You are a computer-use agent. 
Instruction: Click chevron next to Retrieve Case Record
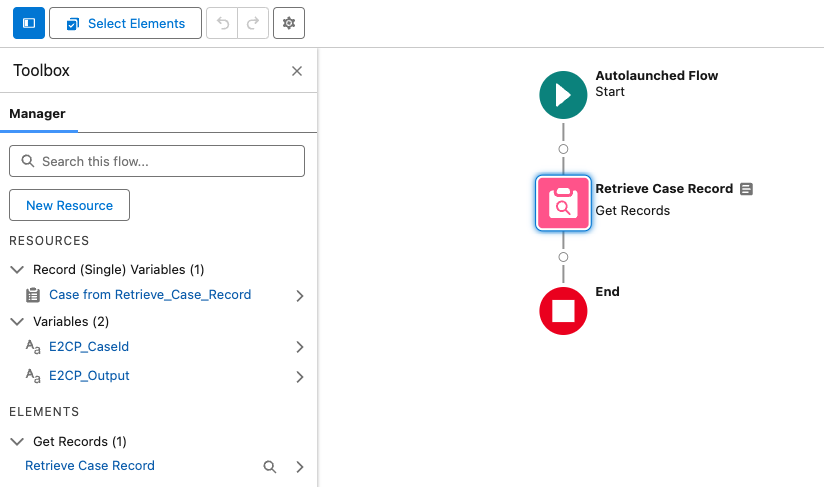(300, 467)
